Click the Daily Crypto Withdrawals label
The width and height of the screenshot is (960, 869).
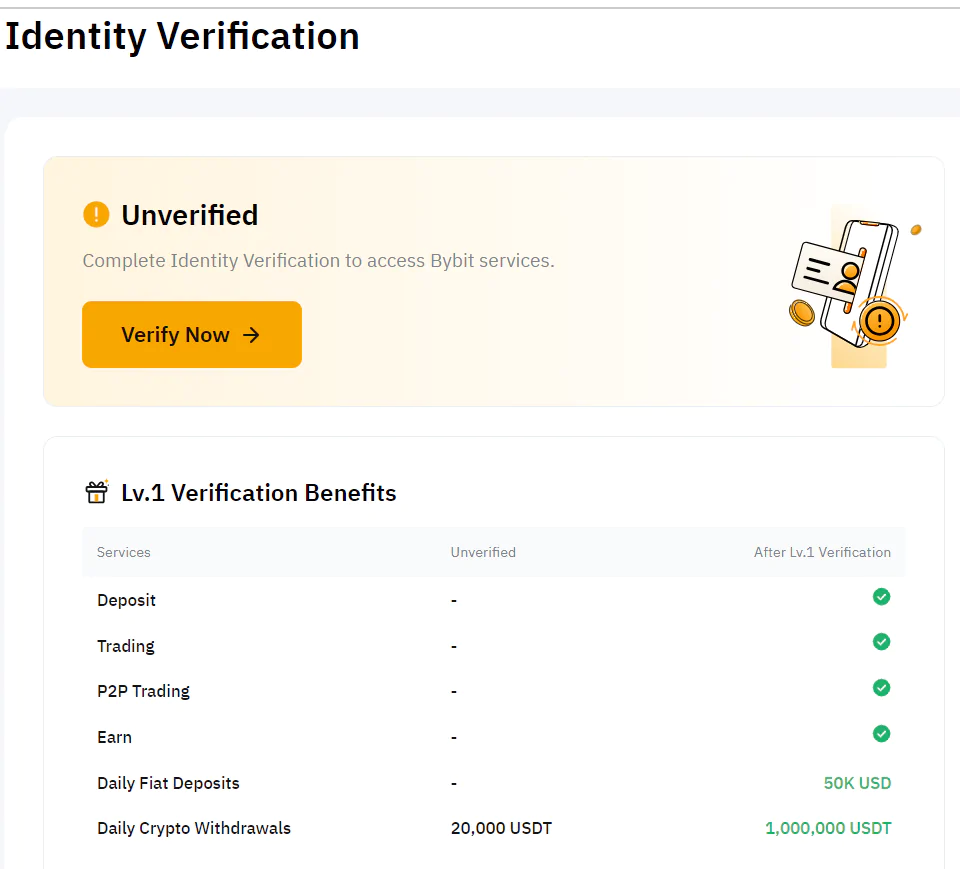pyautogui.click(x=194, y=829)
